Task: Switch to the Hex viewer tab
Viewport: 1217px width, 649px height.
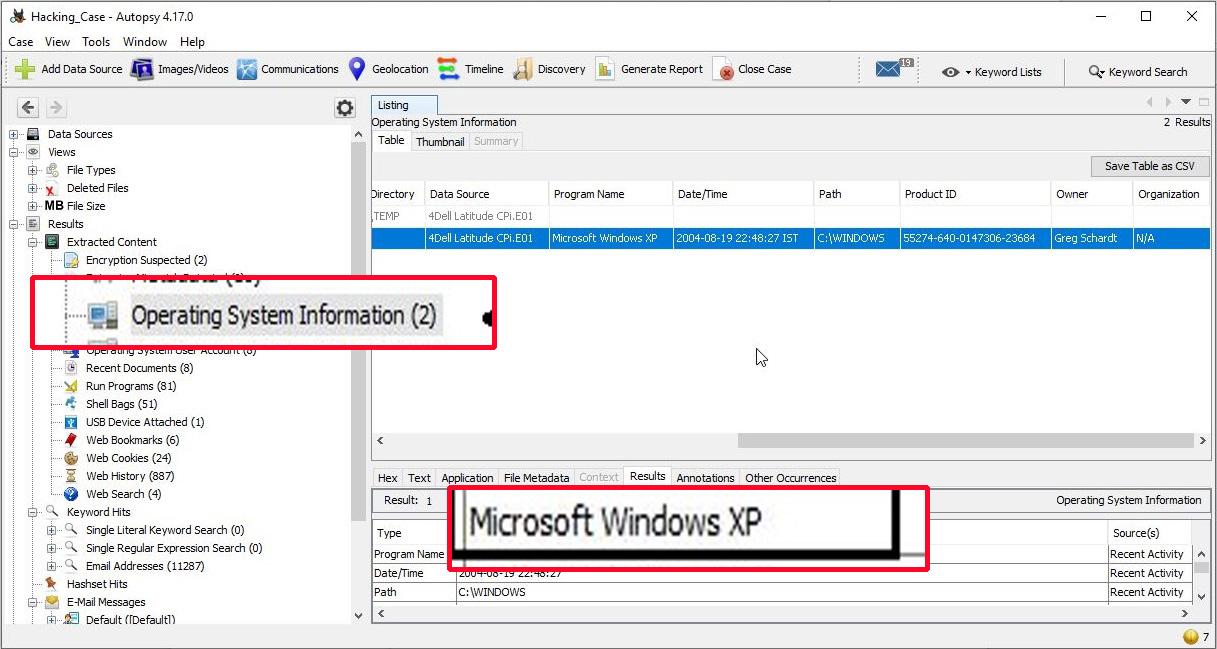Action: click(387, 478)
